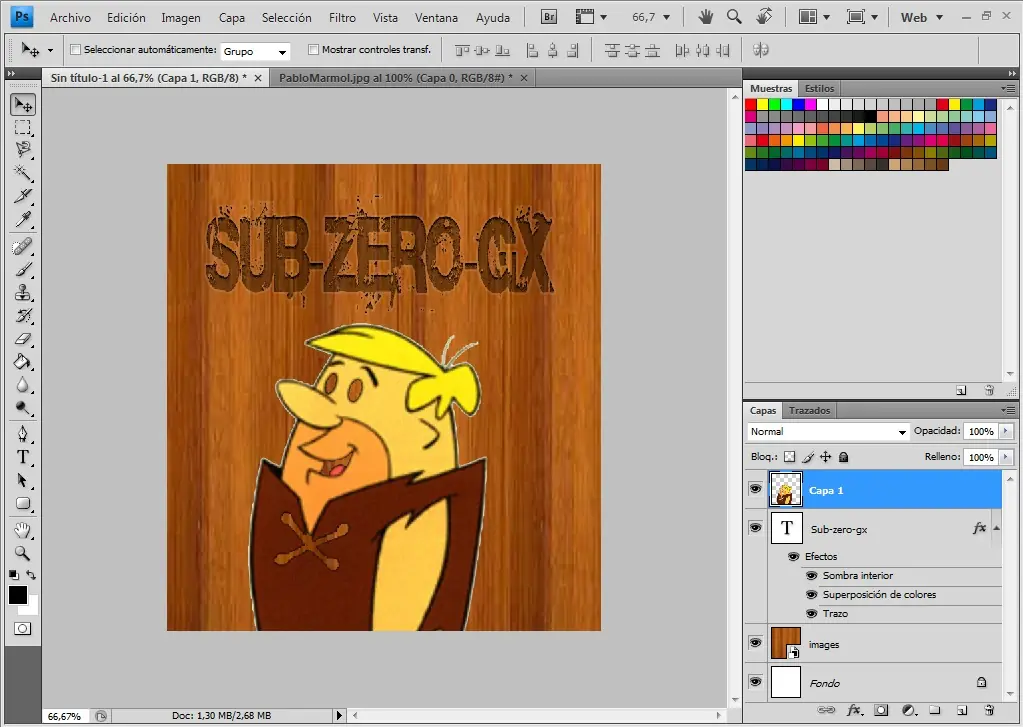
Task: Launch Adobe Bridge
Action: click(x=549, y=17)
